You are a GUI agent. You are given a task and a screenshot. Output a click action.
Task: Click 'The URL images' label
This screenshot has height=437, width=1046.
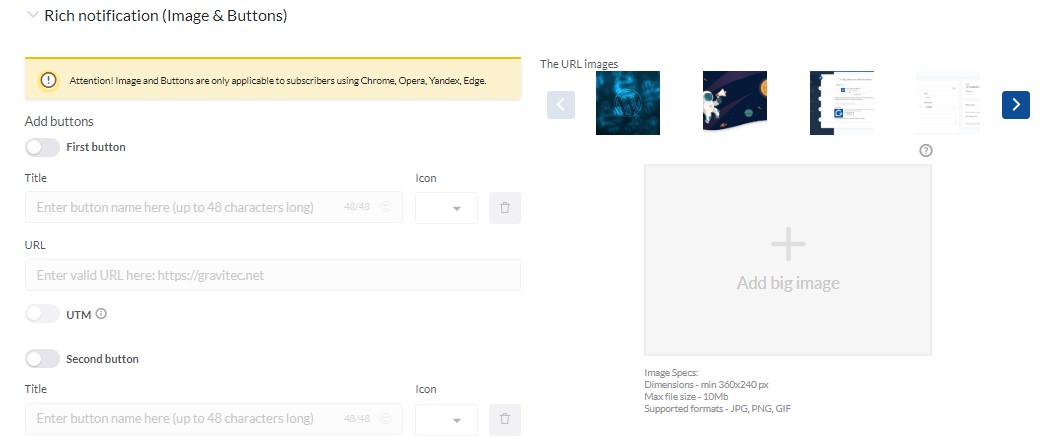pos(579,64)
